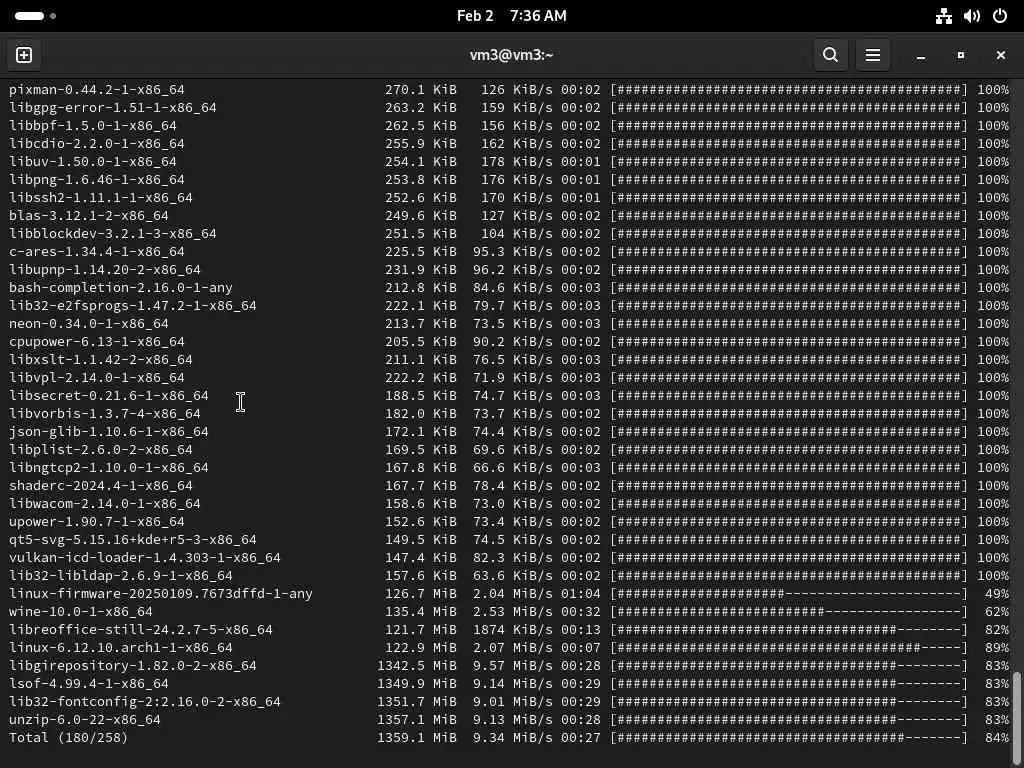
Task: Open the terminal search tool
Action: click(830, 55)
